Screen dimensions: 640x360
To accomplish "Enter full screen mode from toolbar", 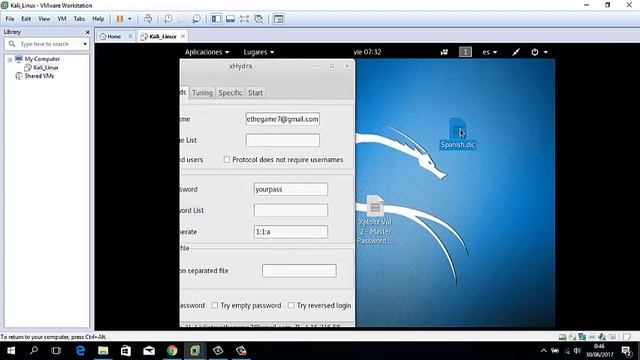I will point(244,19).
